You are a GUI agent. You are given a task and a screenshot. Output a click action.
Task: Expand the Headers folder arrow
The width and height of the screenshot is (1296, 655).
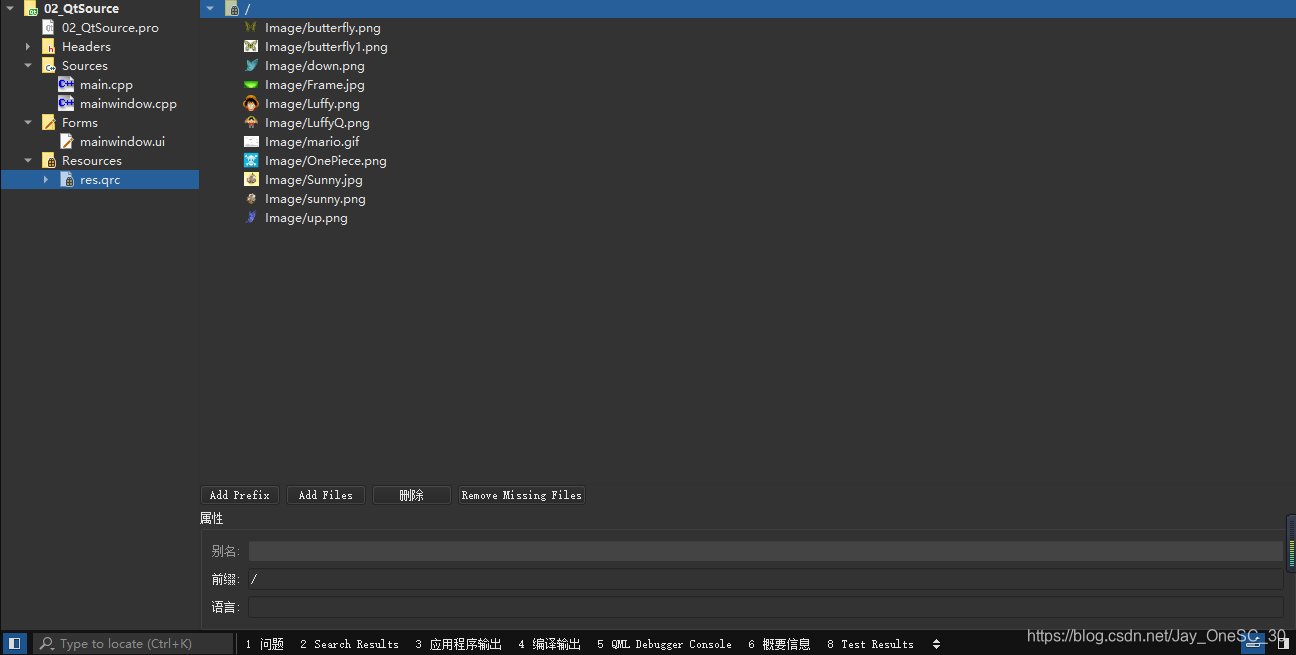[x=28, y=47]
